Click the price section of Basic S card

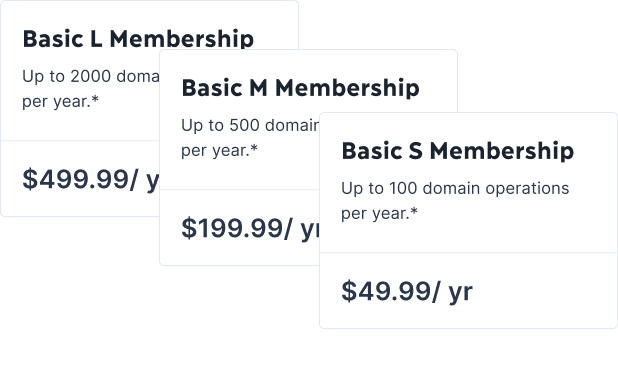469,290
